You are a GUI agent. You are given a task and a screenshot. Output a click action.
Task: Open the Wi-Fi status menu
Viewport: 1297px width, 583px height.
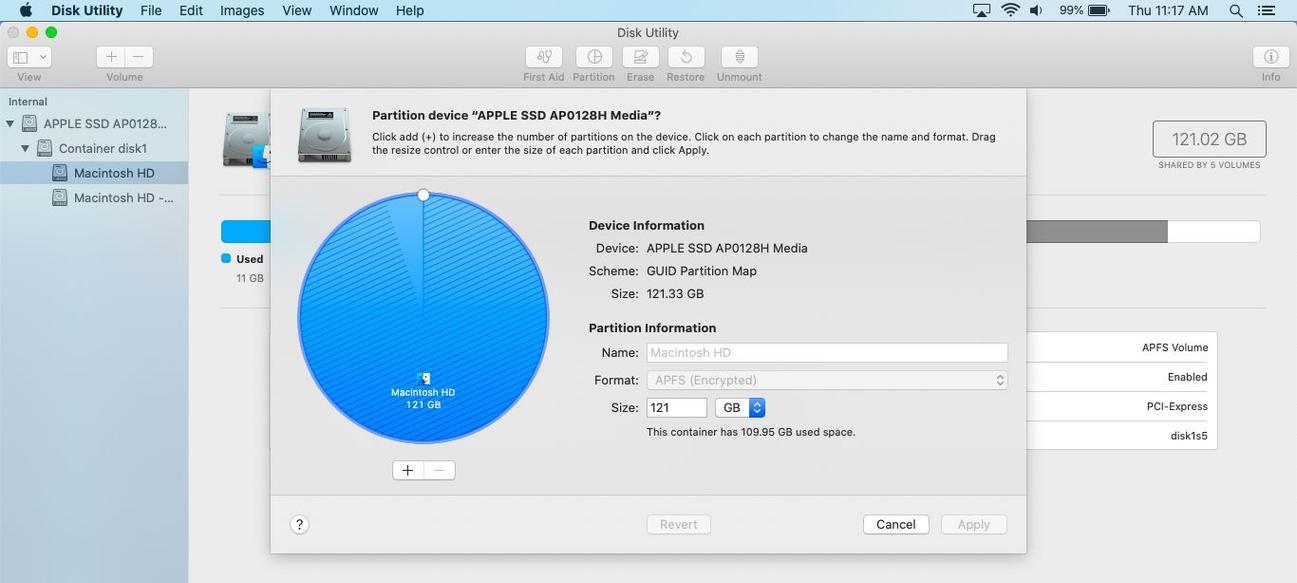(x=1010, y=10)
